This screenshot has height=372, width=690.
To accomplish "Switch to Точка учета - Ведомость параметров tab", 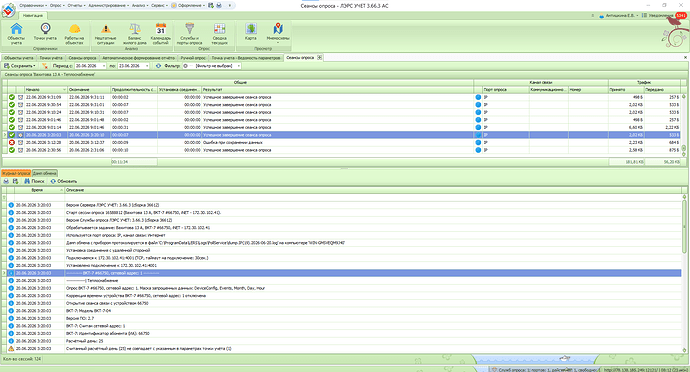I will [246, 58].
